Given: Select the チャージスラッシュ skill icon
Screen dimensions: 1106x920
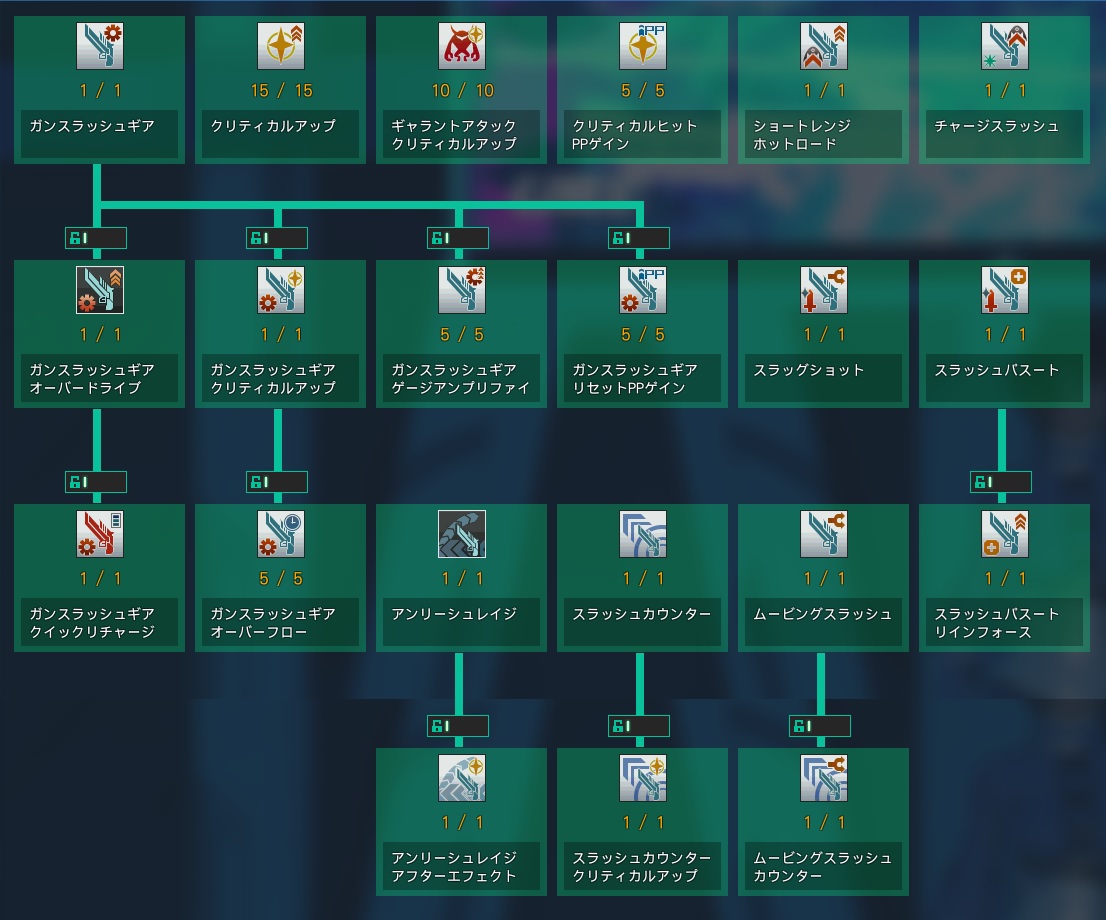Looking at the screenshot, I should tap(1005, 46).
